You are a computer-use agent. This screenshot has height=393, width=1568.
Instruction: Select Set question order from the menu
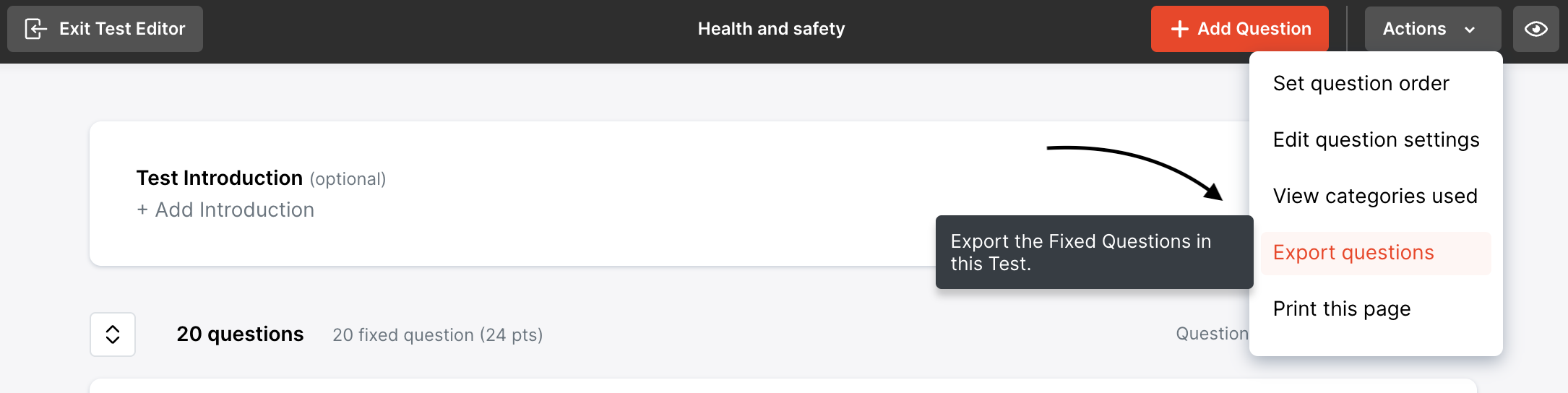click(1361, 84)
